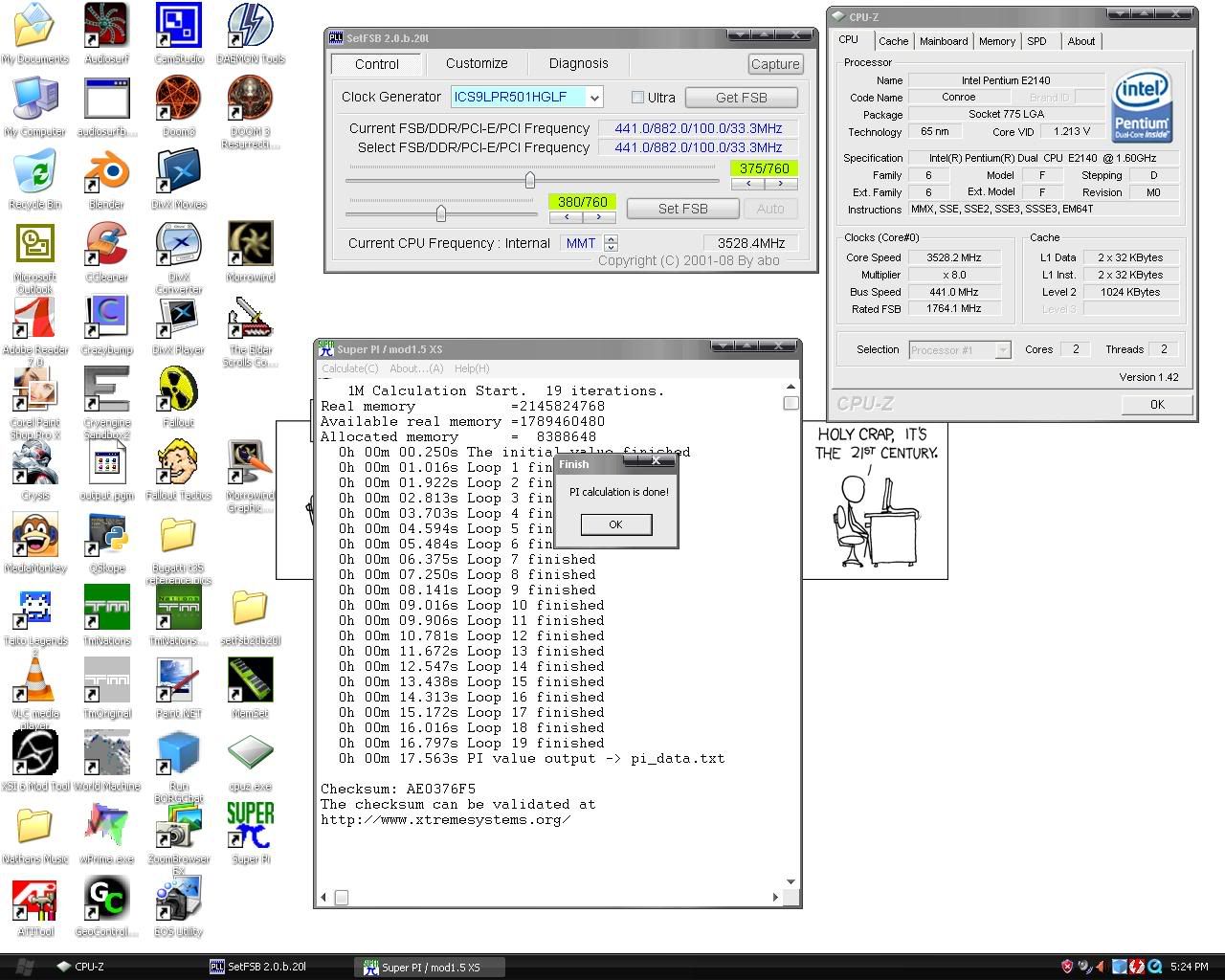Click the Capture button in SetFSB

click(775, 64)
